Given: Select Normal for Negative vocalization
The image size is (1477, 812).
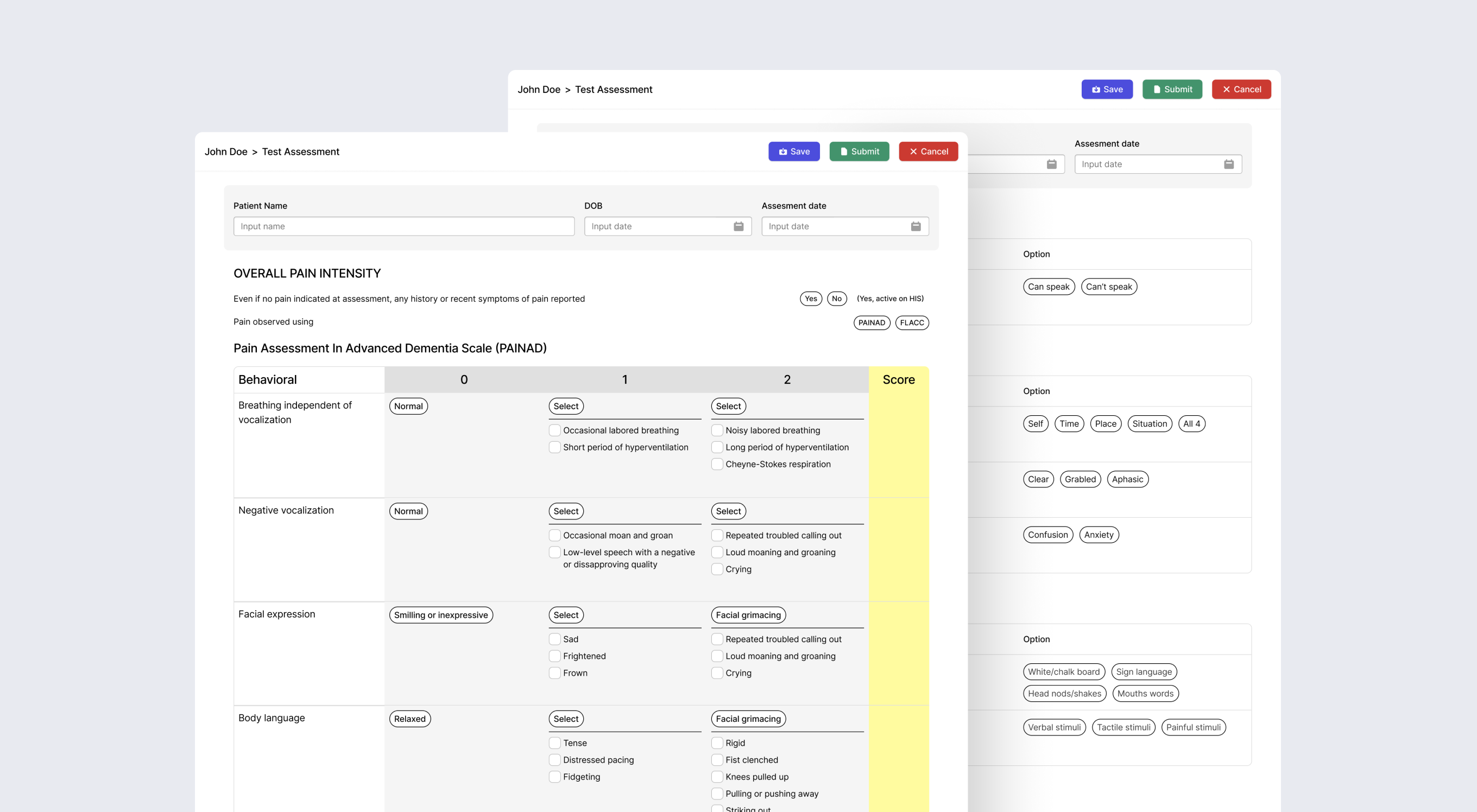Looking at the screenshot, I should click(x=408, y=511).
